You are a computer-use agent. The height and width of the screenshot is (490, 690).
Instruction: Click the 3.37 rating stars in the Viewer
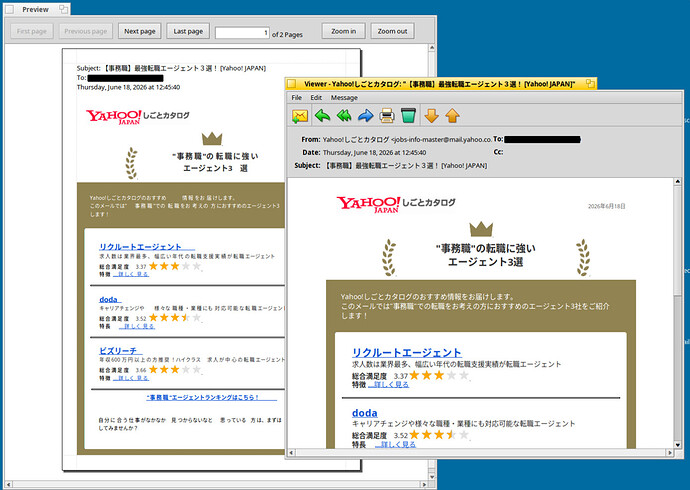click(x=439, y=375)
